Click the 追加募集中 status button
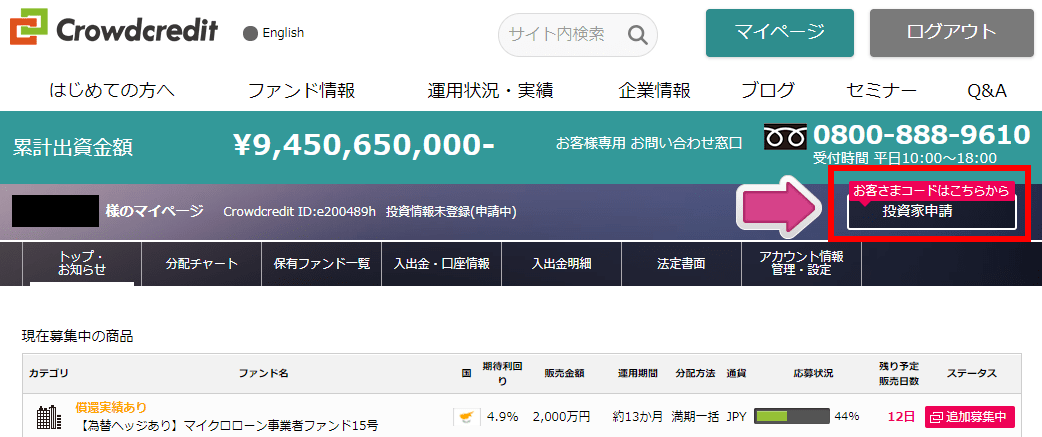Screen dimensions: 1042x437 click(970, 417)
